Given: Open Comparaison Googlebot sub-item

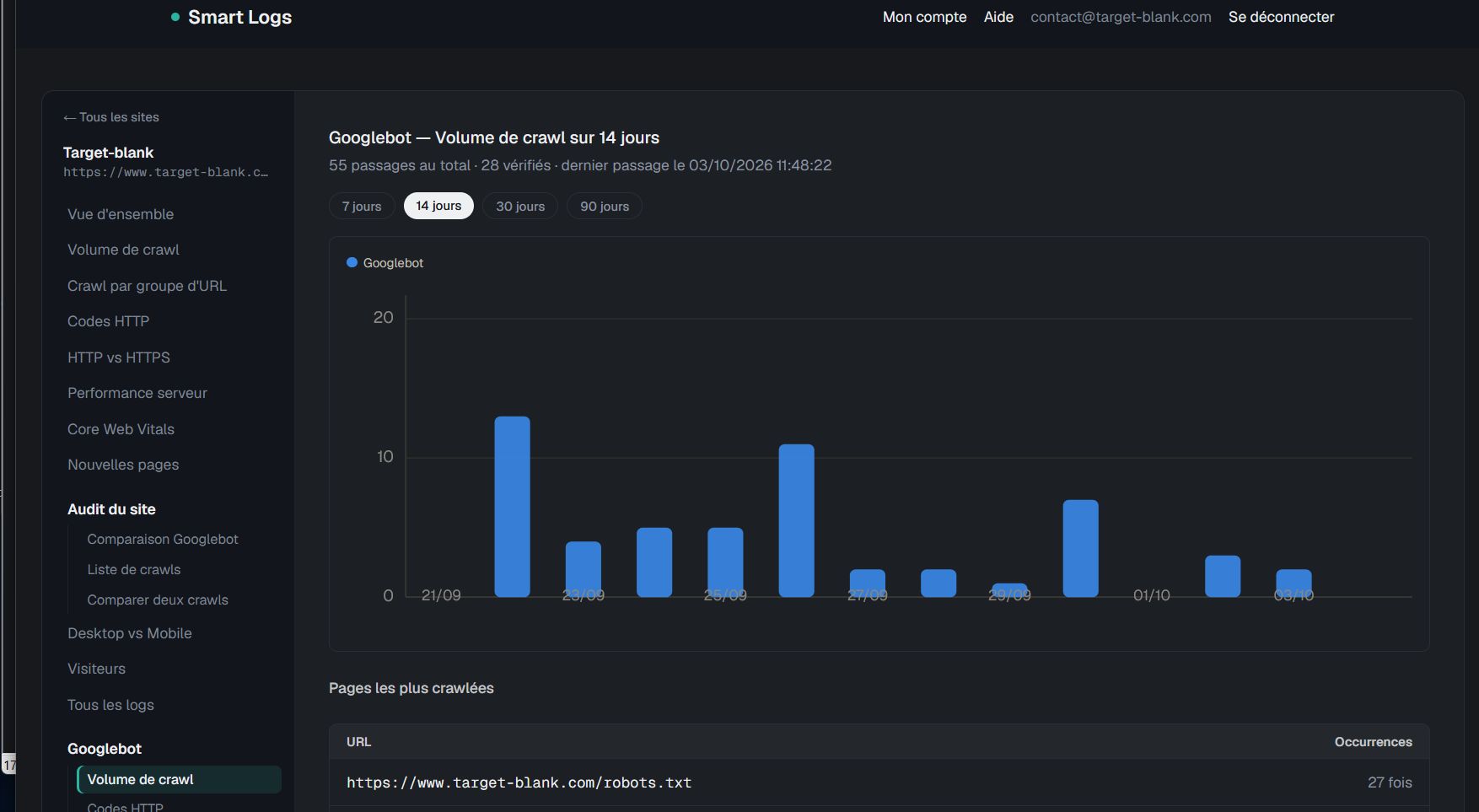Looking at the screenshot, I should click(163, 539).
